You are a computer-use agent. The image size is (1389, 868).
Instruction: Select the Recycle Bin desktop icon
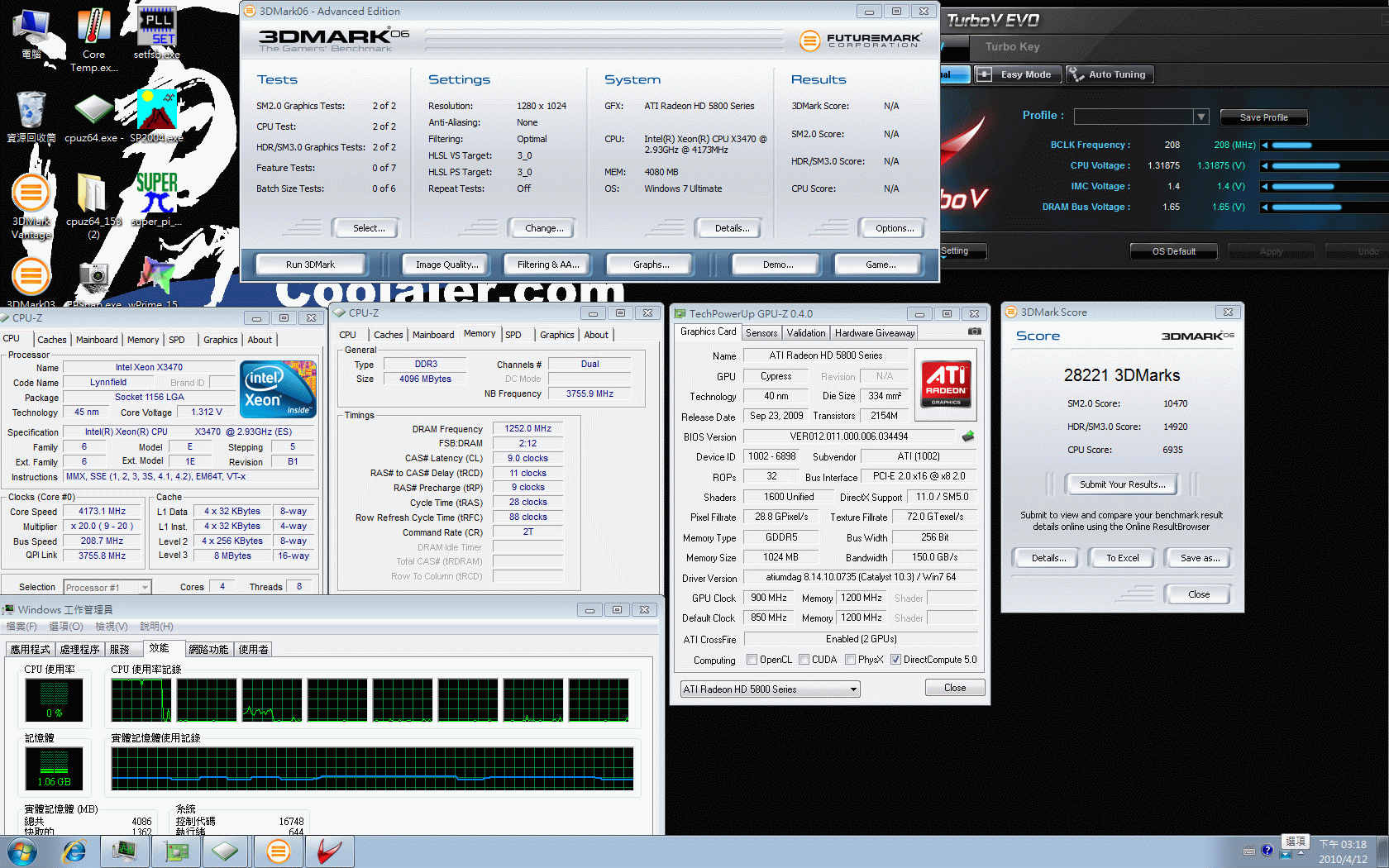(x=31, y=117)
